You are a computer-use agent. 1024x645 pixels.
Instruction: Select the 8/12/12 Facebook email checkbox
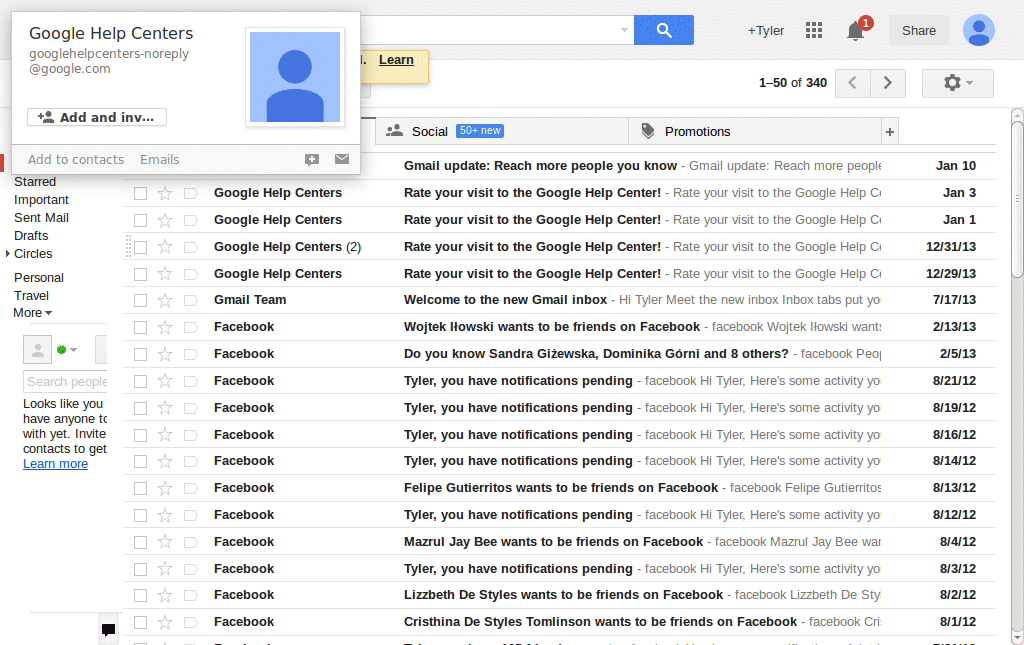click(x=140, y=515)
